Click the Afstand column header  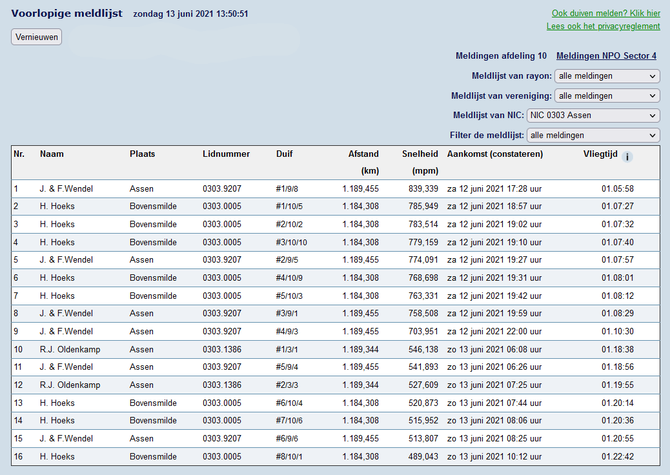point(363,154)
